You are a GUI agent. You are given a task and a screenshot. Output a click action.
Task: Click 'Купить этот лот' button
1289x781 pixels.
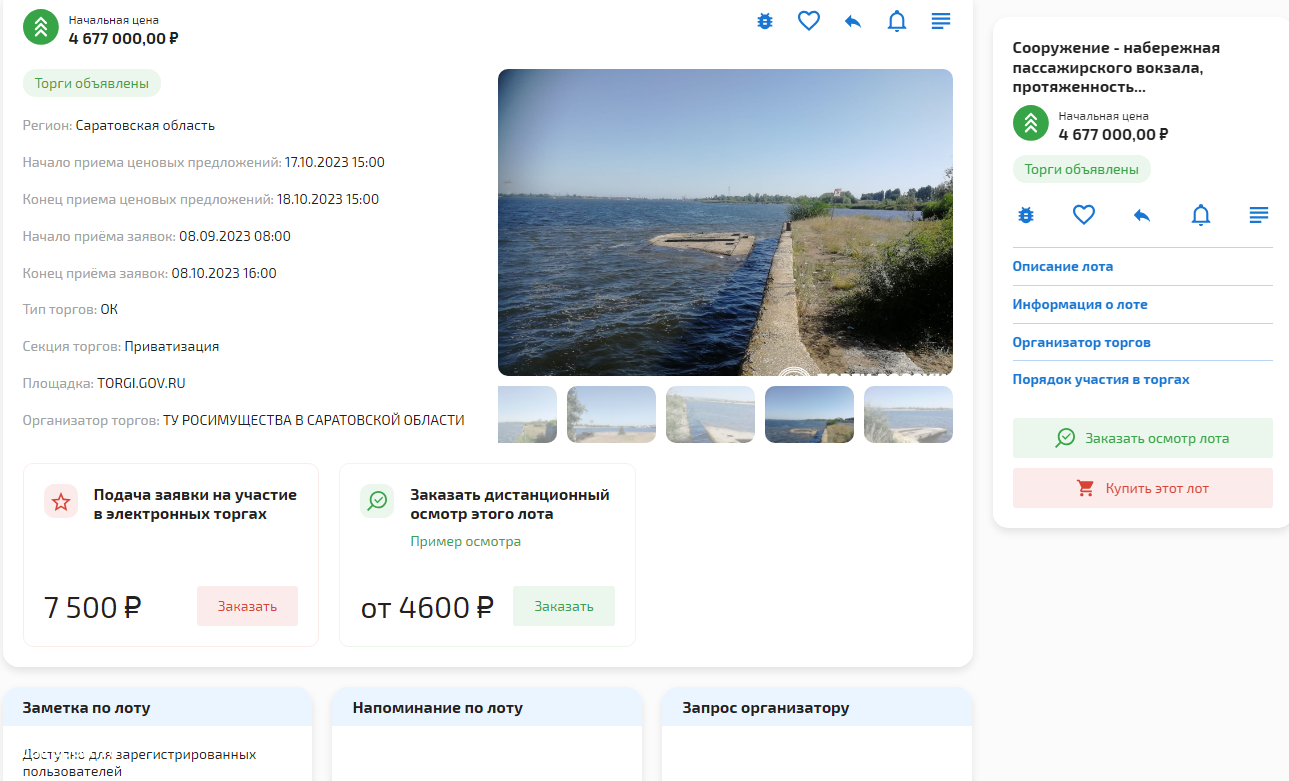click(1142, 489)
